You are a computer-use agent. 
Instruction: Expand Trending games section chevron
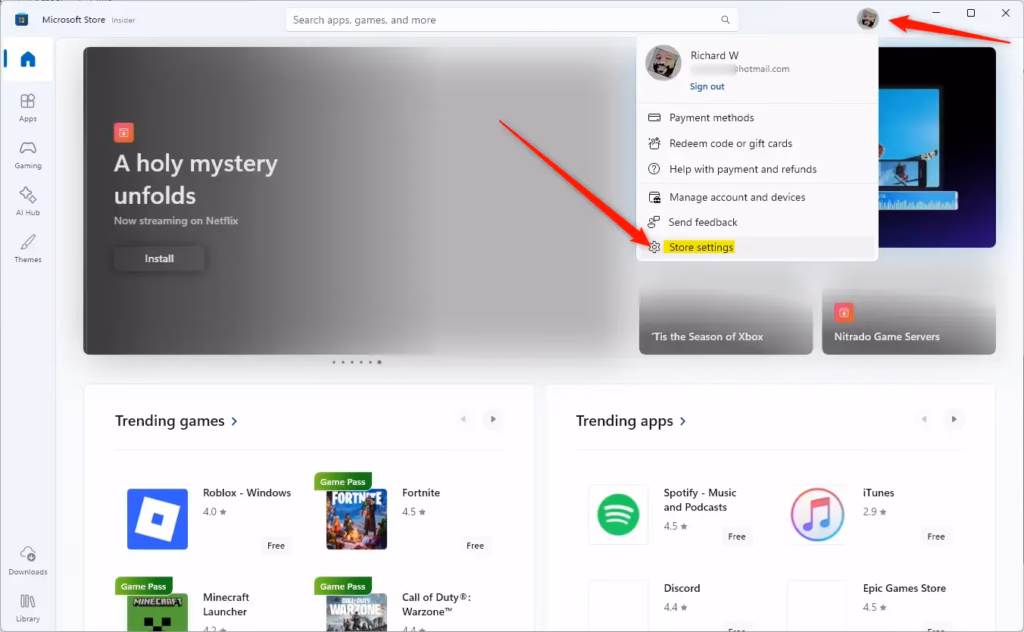pos(235,421)
